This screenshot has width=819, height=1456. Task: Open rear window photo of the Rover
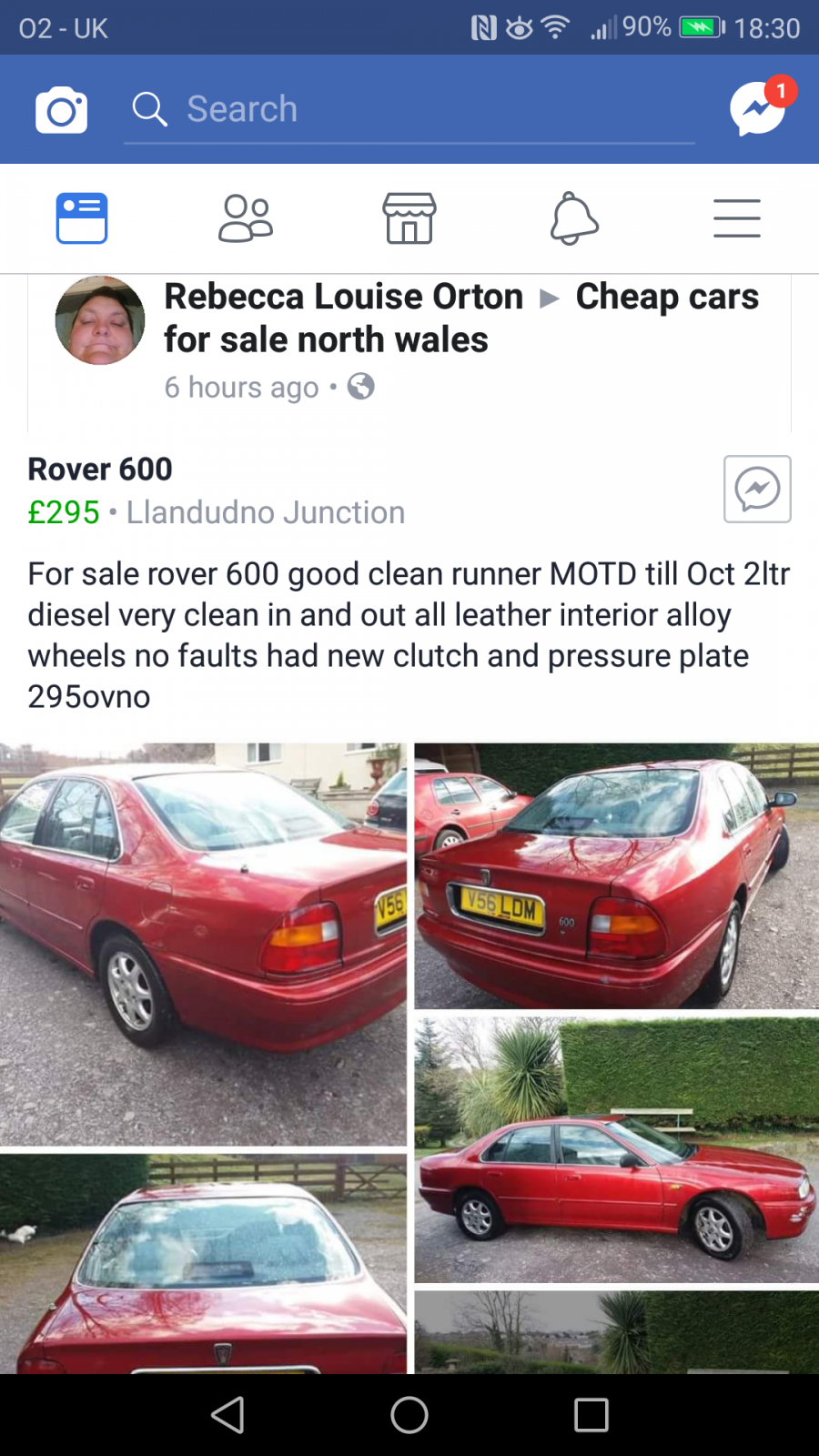[x=203, y=1265]
